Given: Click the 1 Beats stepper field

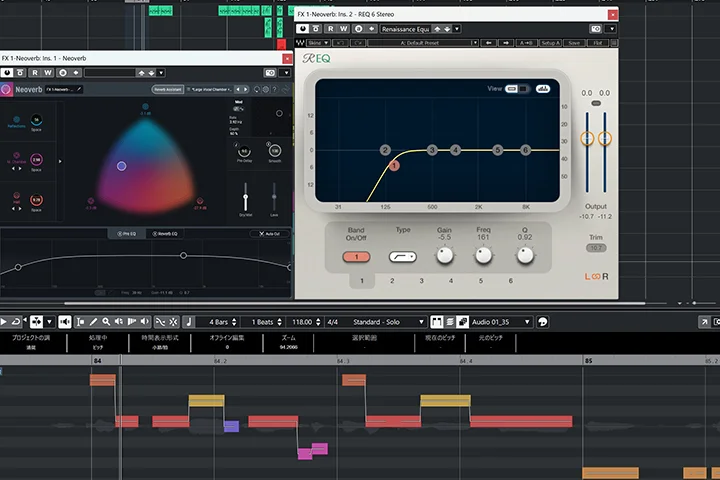Looking at the screenshot, I should [263, 322].
